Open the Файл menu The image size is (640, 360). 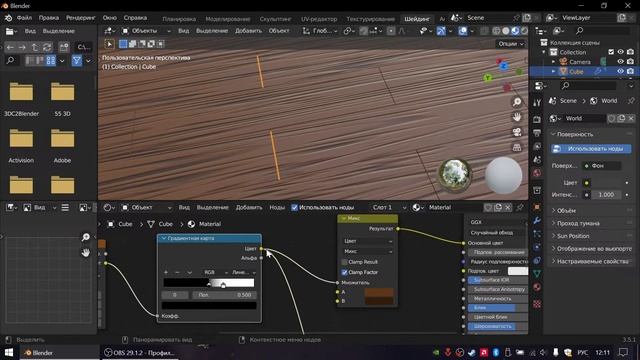pyautogui.click(x=24, y=18)
